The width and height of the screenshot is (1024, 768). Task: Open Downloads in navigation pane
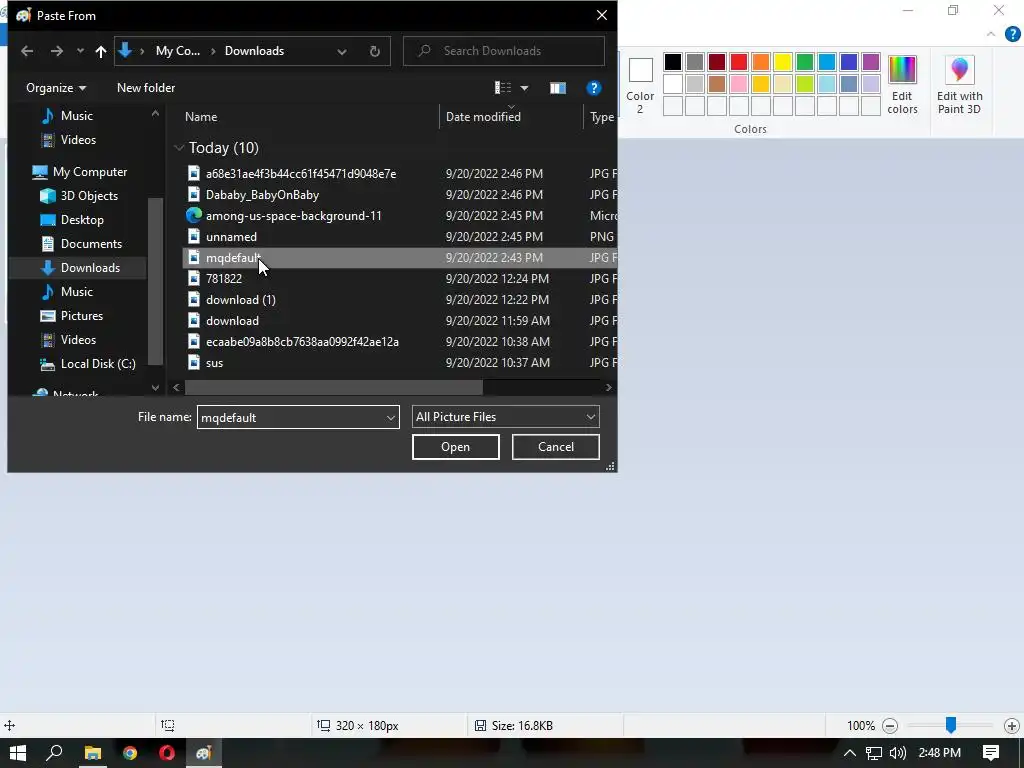click(x=90, y=268)
